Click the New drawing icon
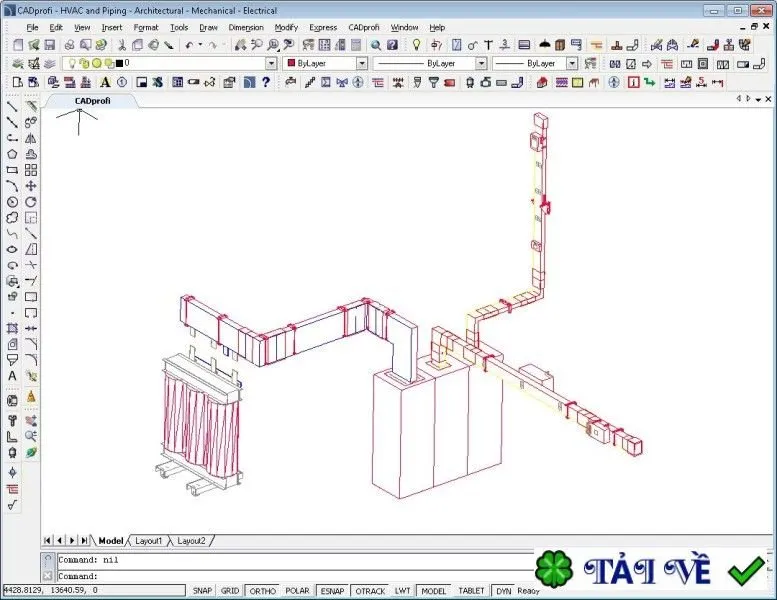 click(18, 45)
